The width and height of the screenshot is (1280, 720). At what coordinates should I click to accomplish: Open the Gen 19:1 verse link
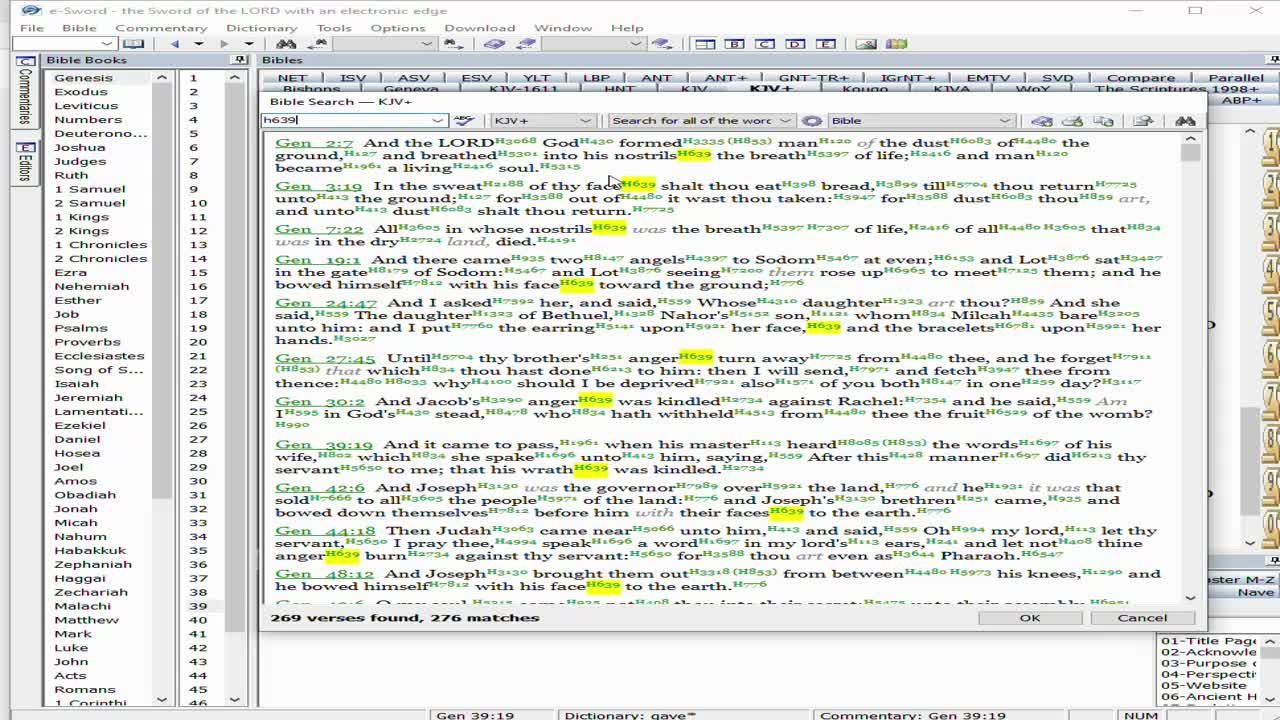coord(318,260)
